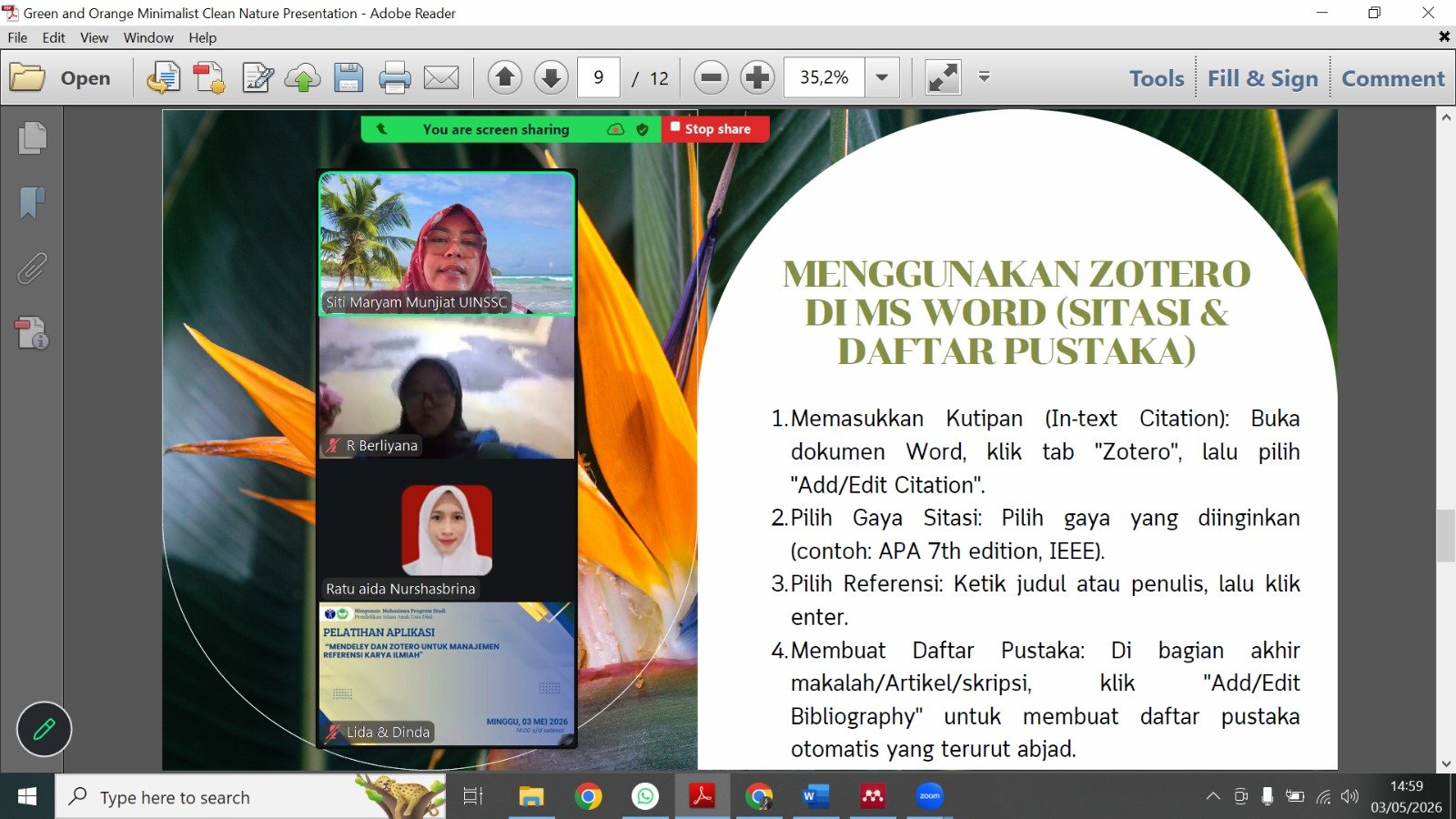This screenshot has width=1456, height=819.
Task: Expand the zoom level dropdown arrow
Action: pyautogui.click(x=882, y=77)
